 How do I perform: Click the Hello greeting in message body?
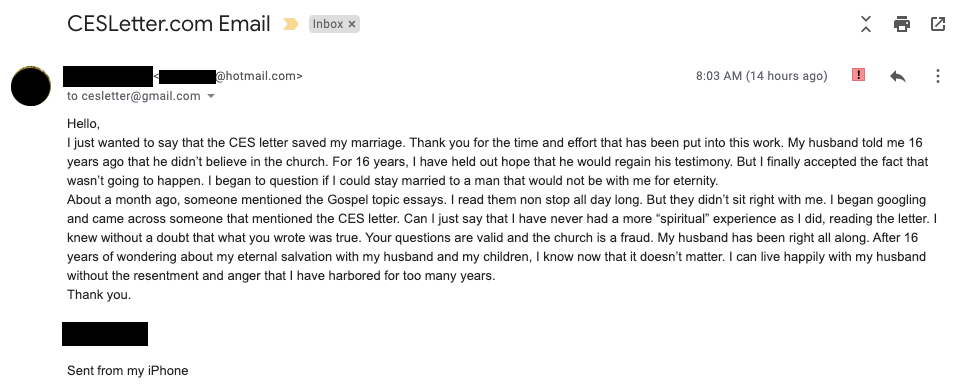(x=83, y=124)
